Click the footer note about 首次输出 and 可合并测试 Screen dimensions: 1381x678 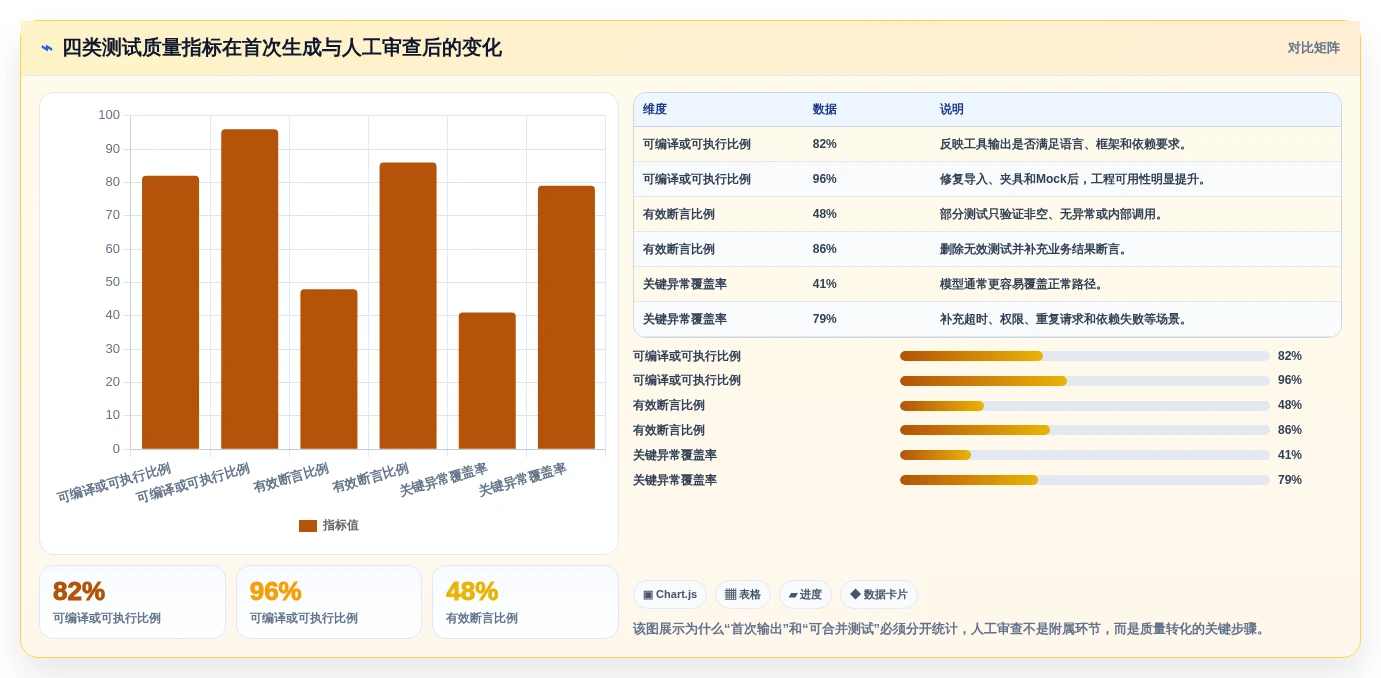coord(951,629)
